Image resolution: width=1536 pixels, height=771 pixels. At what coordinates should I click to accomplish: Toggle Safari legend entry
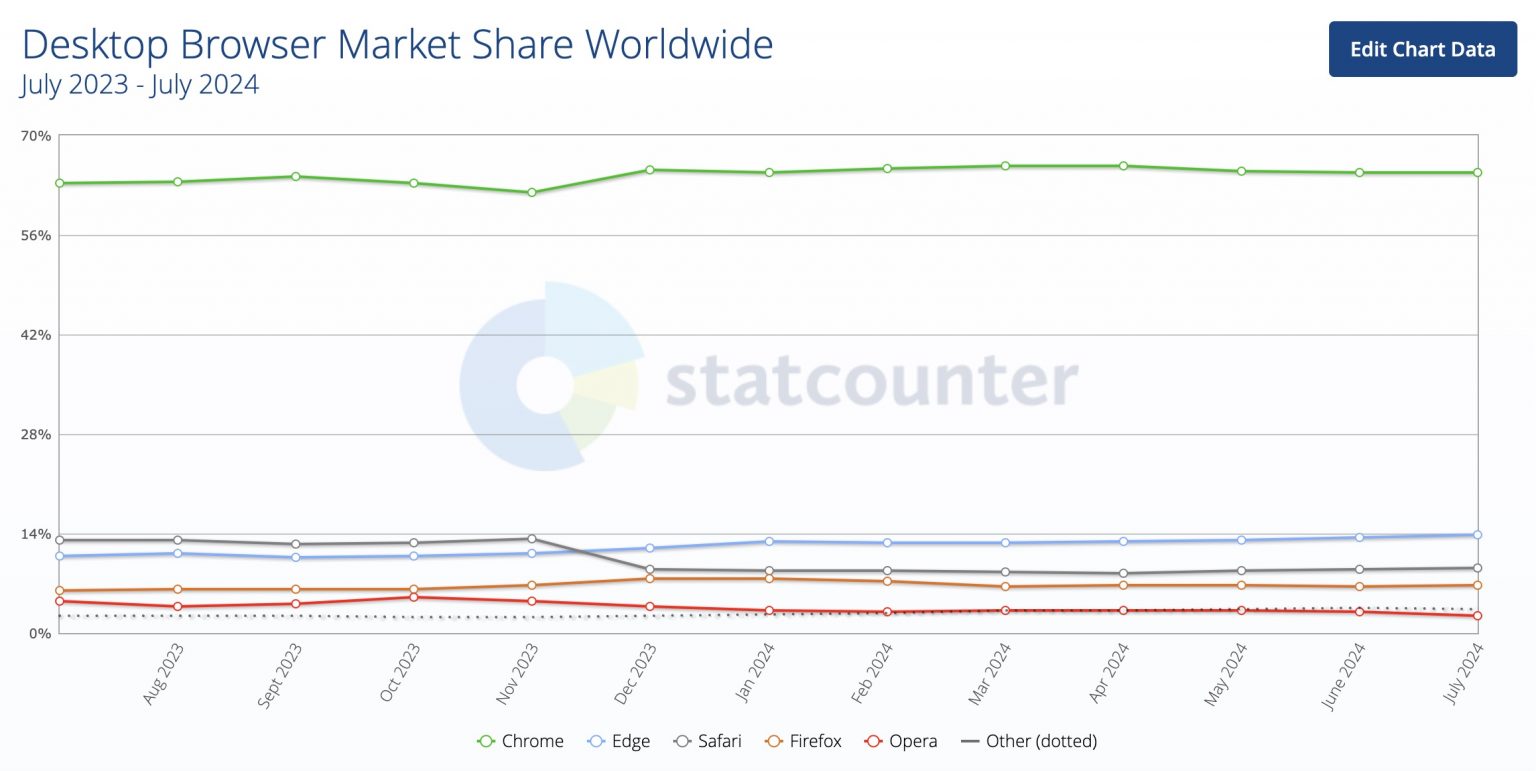(708, 741)
